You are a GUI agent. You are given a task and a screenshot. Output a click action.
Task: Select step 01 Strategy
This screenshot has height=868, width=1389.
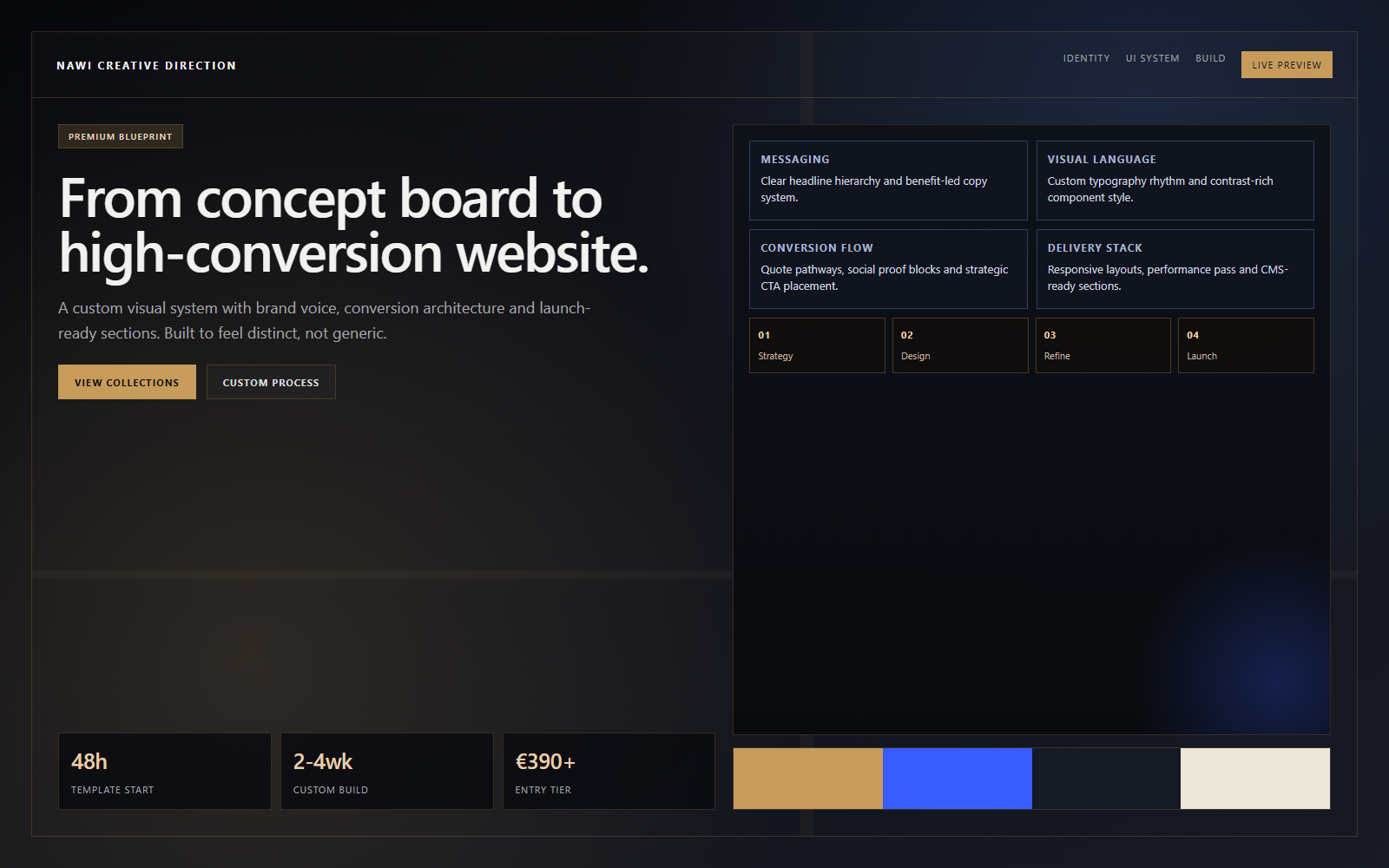coord(816,345)
